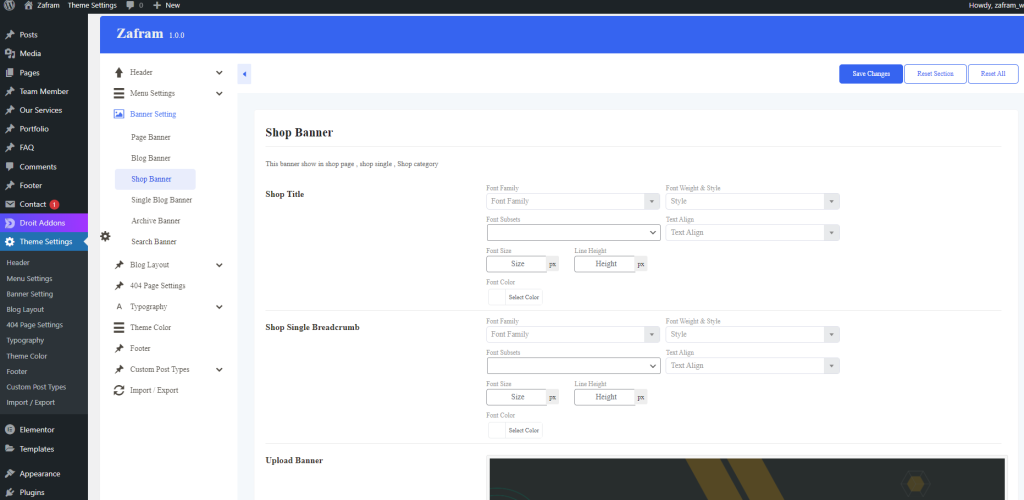Select Color for Shop Title font
The height and width of the screenshot is (500, 1024).
516,297
